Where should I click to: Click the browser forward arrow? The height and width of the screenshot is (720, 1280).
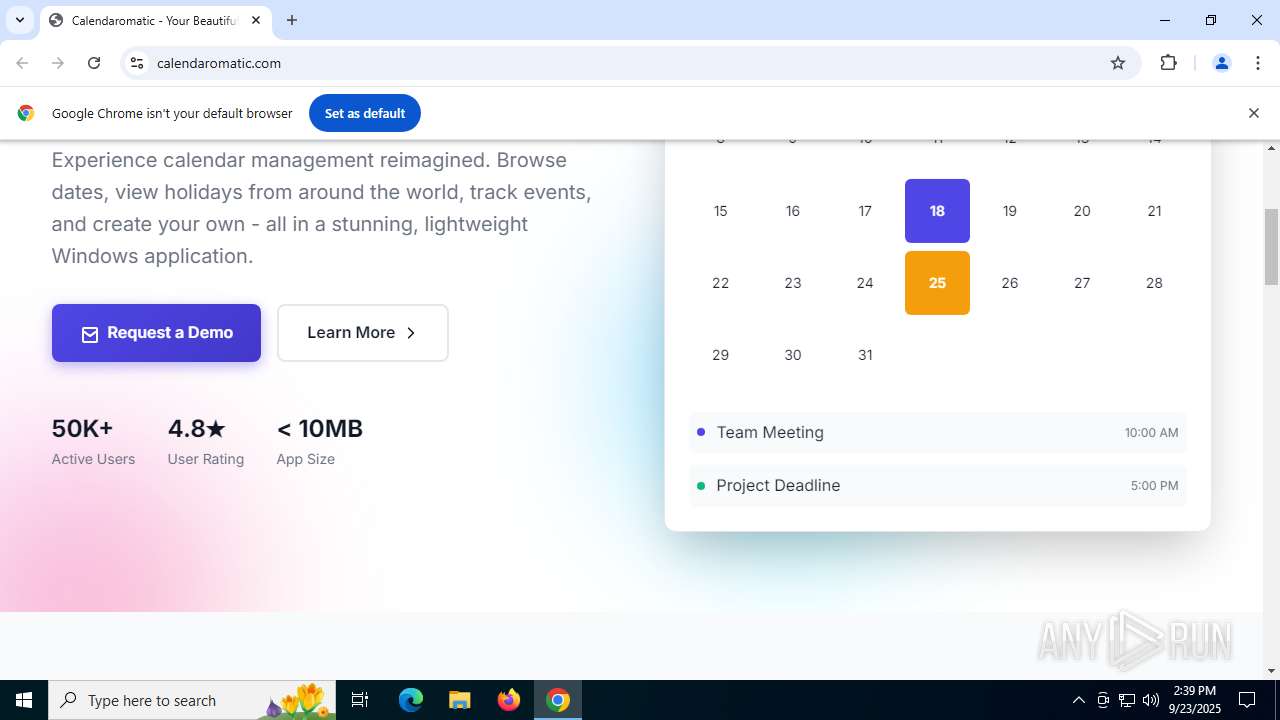(x=58, y=63)
